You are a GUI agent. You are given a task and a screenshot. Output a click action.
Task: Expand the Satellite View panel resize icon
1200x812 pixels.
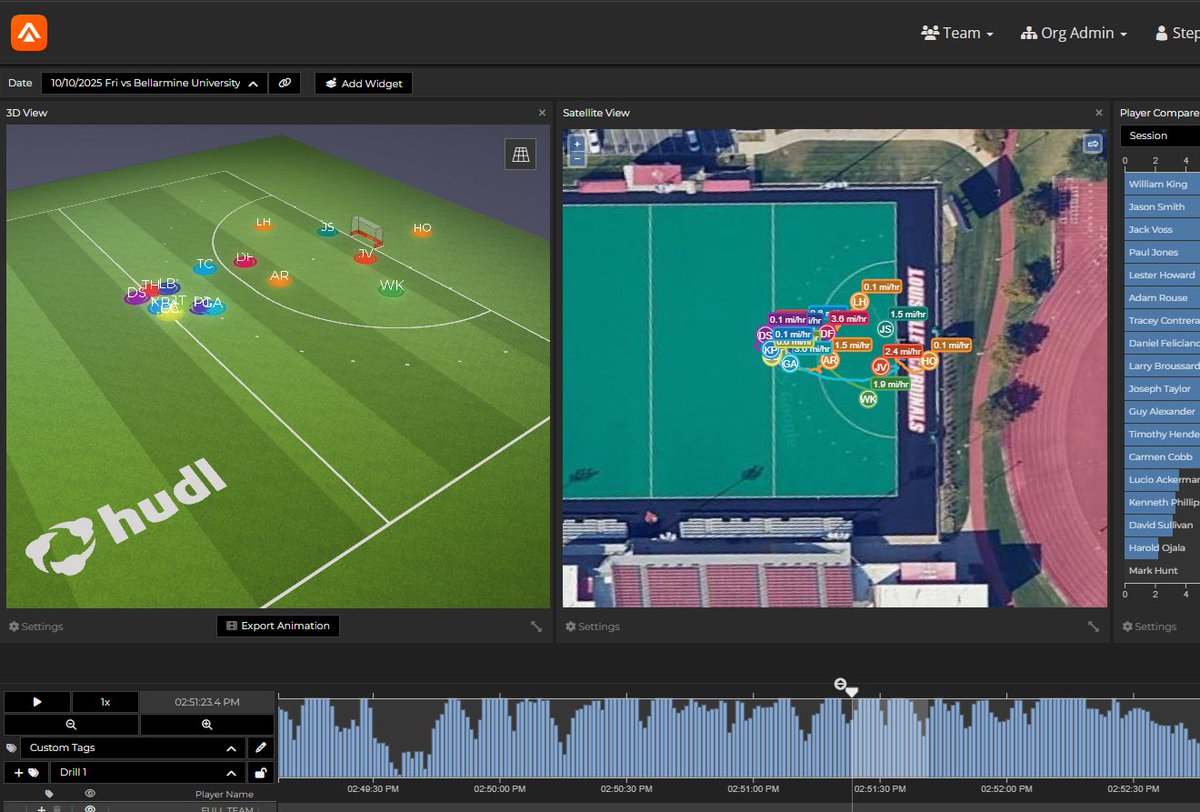point(1094,626)
